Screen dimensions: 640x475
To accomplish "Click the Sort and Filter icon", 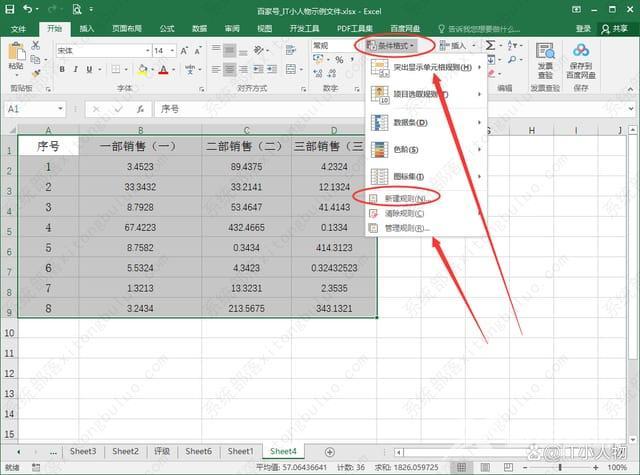I will [x=512, y=45].
